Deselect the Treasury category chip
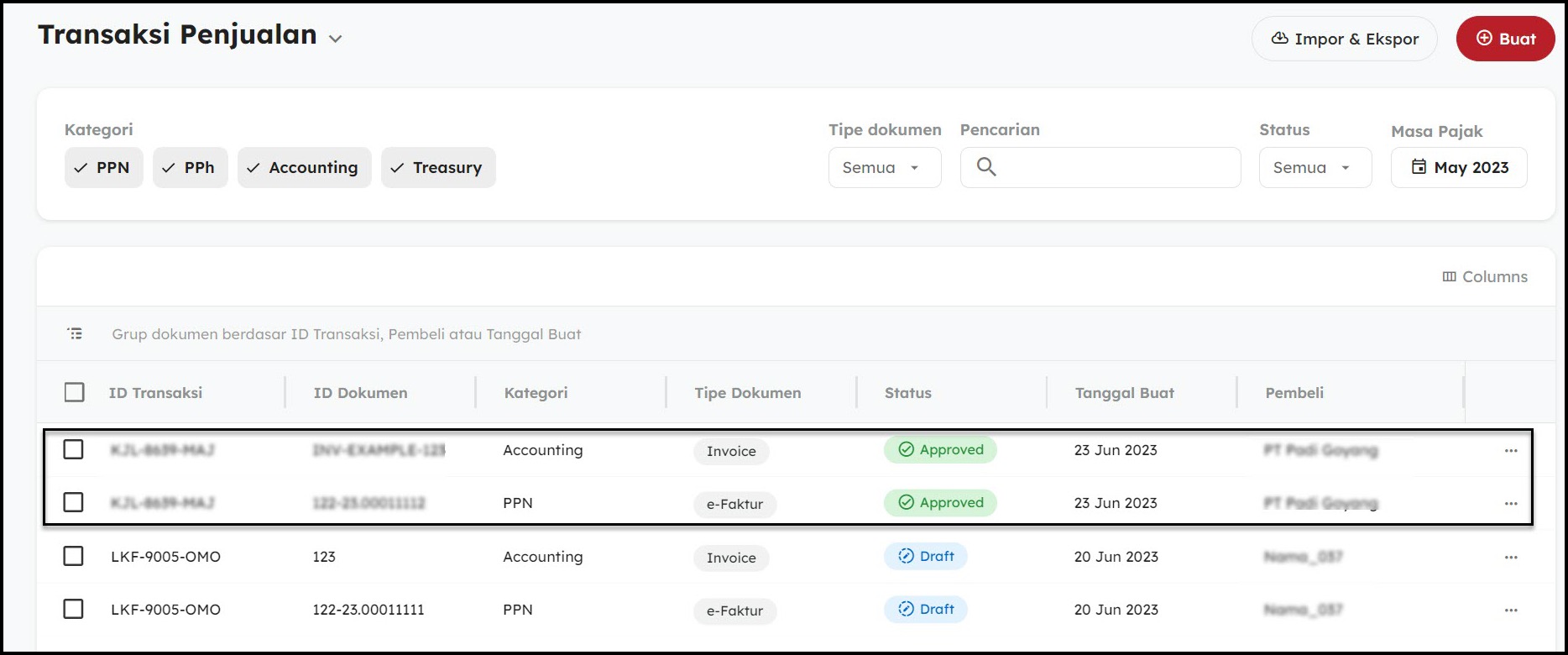 (437, 168)
